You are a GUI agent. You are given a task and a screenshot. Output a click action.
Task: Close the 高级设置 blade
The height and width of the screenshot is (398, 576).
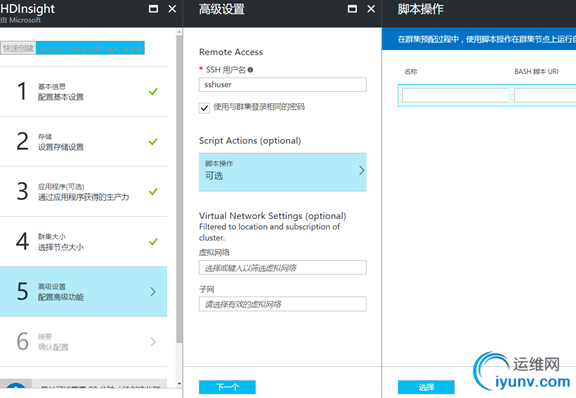click(x=371, y=9)
